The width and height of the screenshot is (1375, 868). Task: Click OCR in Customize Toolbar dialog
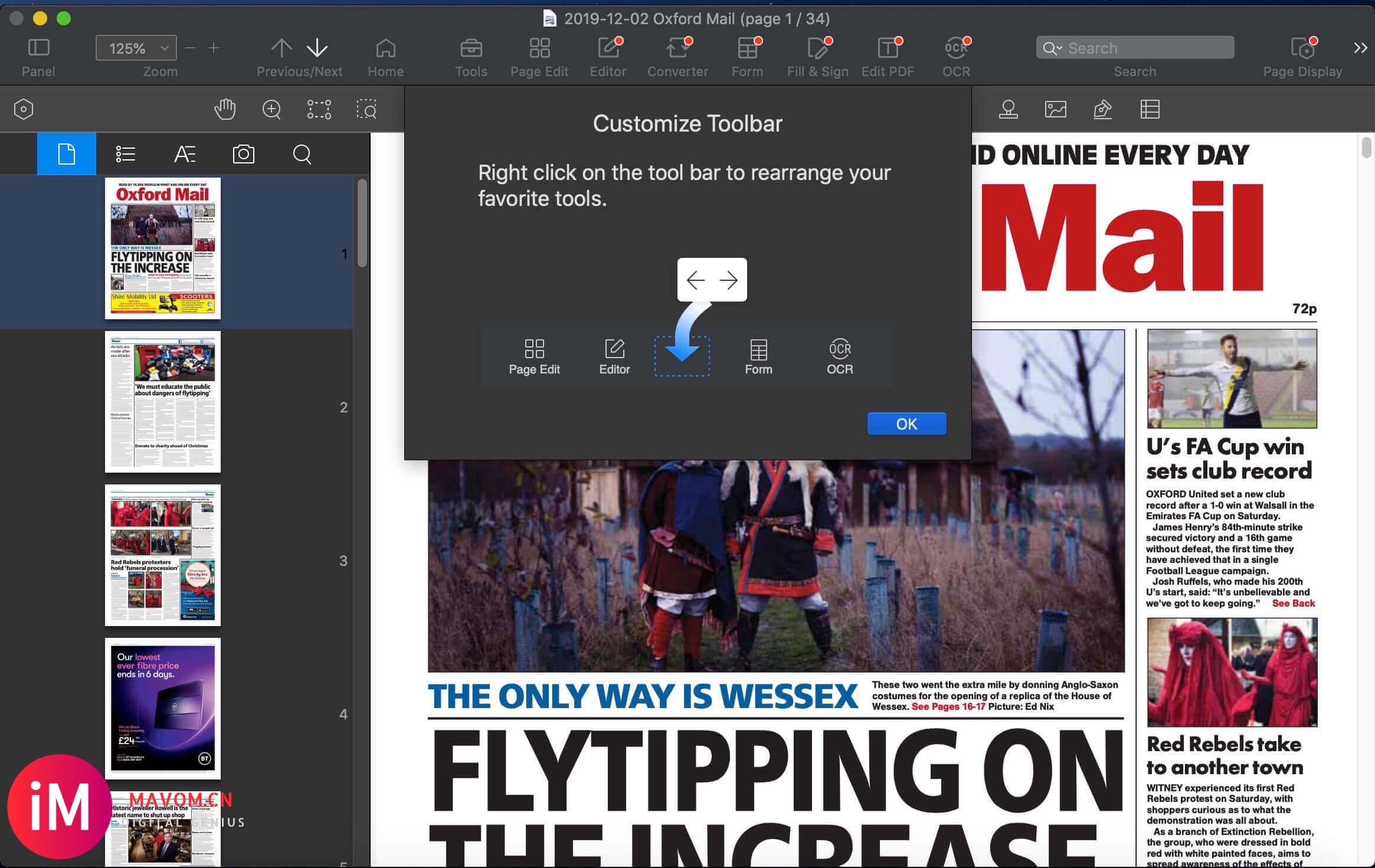[x=840, y=356]
